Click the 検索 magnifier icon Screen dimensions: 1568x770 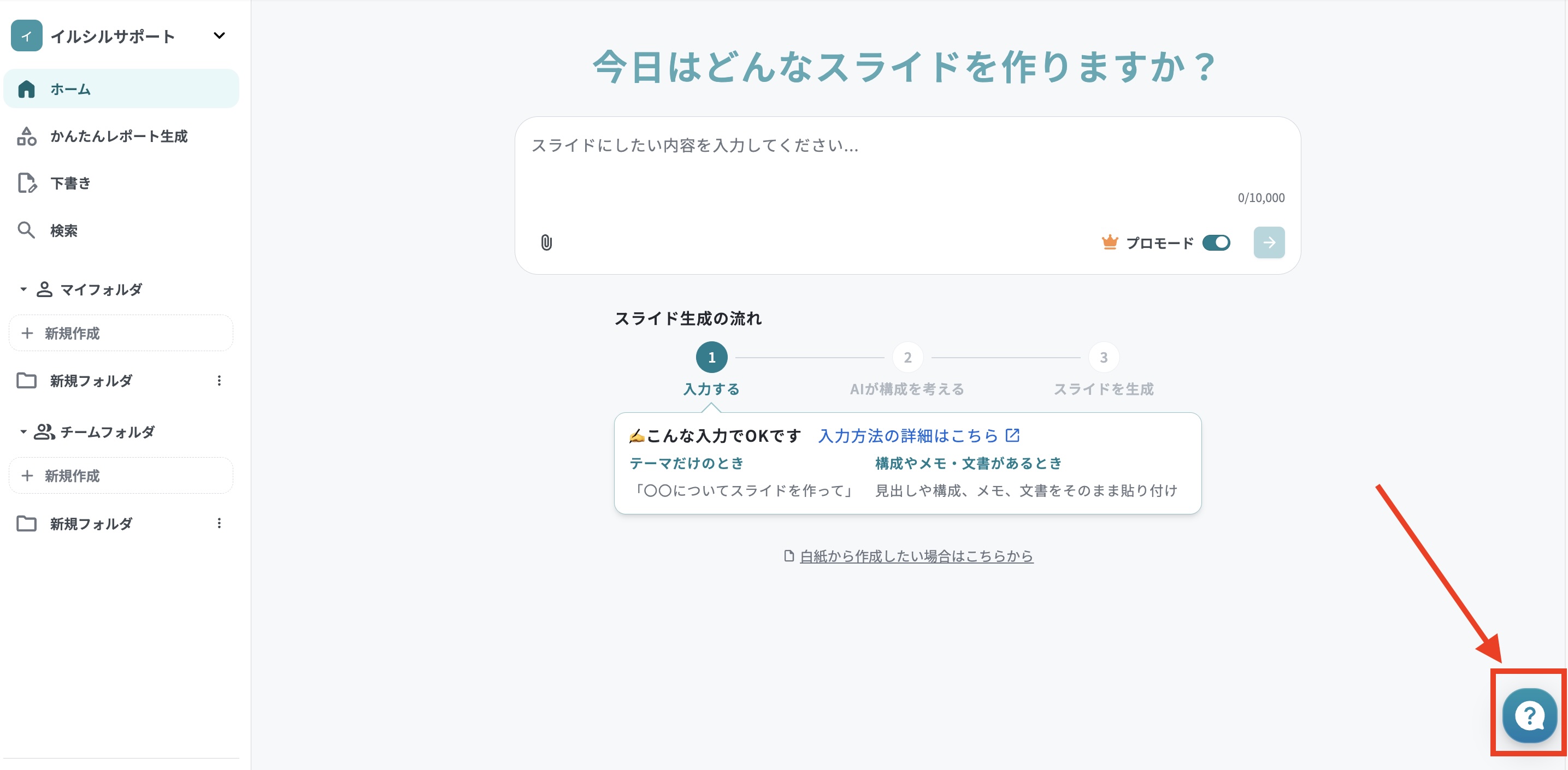pos(26,230)
